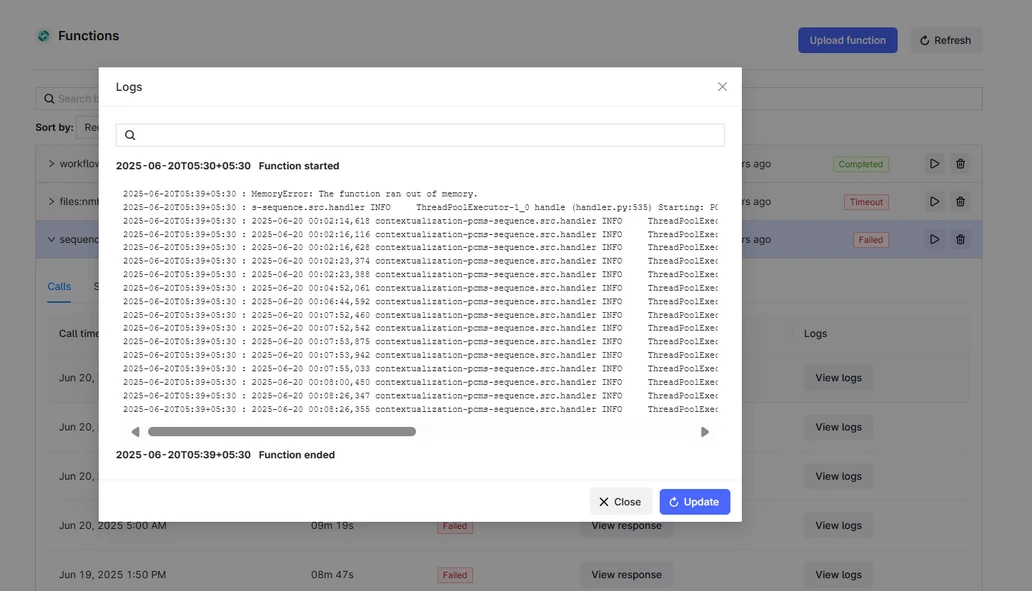Click the magnifier icon in logs search

(x=130, y=135)
